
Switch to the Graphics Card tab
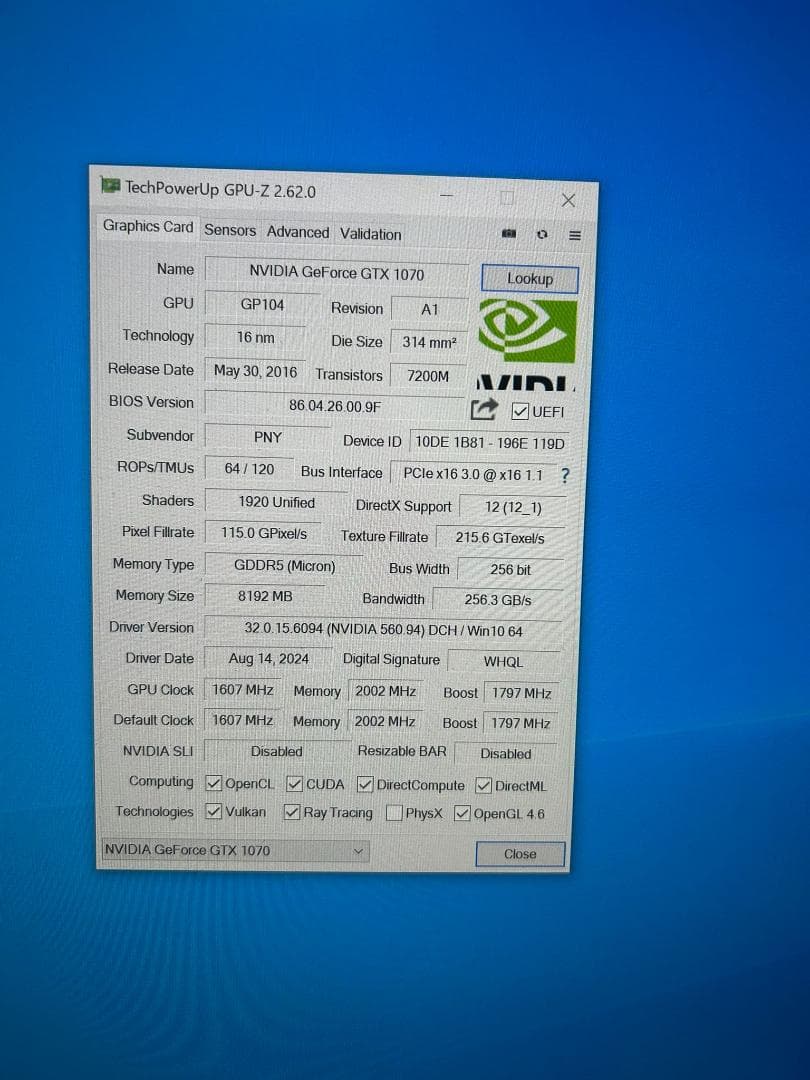(148, 226)
